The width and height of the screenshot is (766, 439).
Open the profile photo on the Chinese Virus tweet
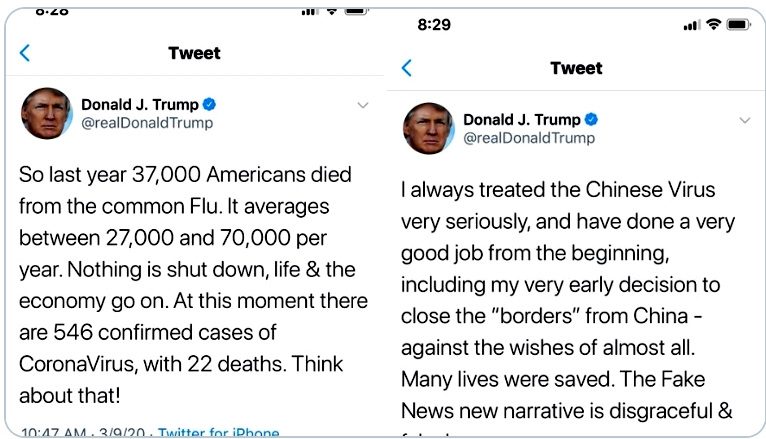pyautogui.click(x=428, y=128)
